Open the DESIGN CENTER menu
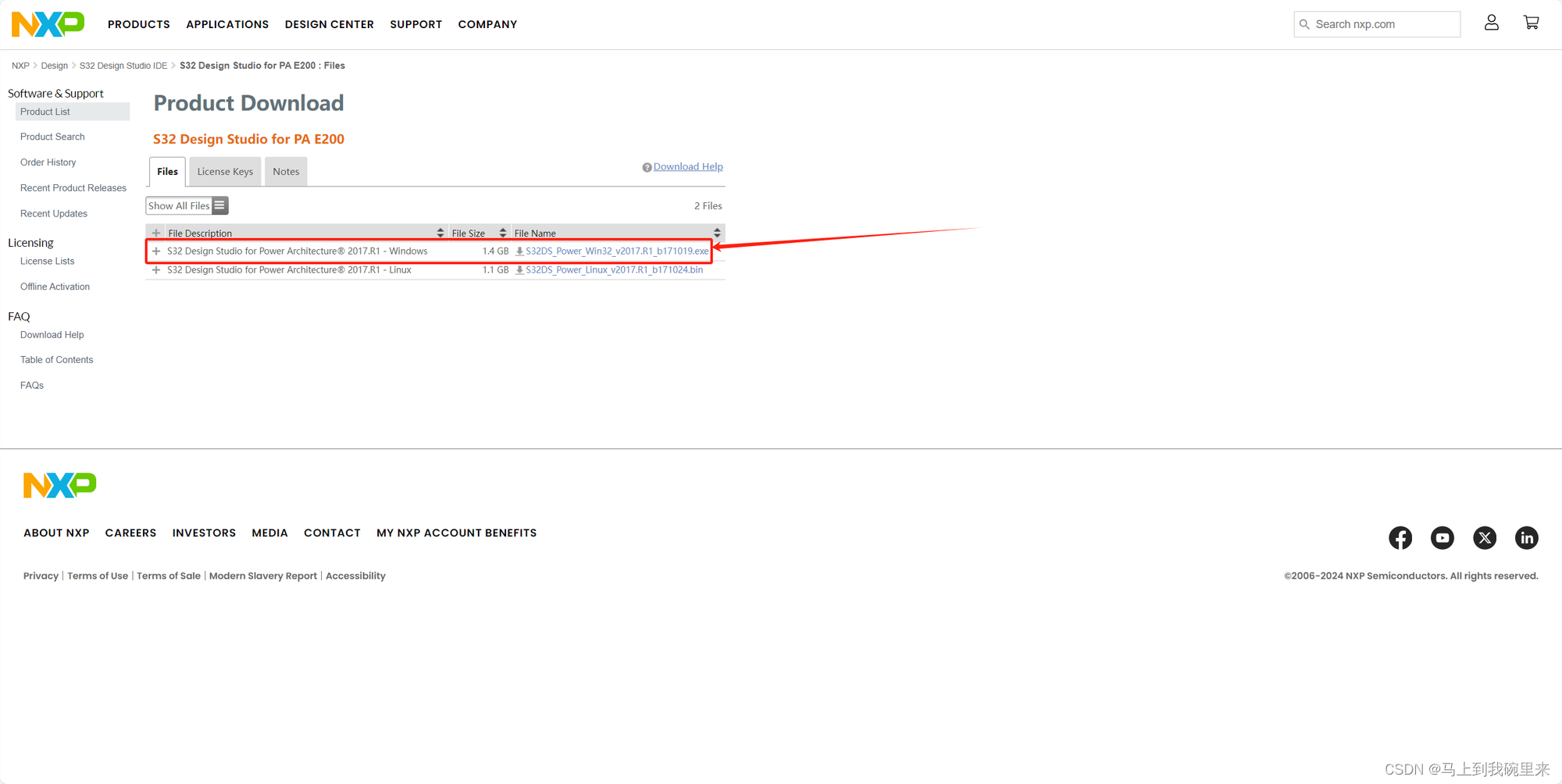 pyautogui.click(x=330, y=24)
